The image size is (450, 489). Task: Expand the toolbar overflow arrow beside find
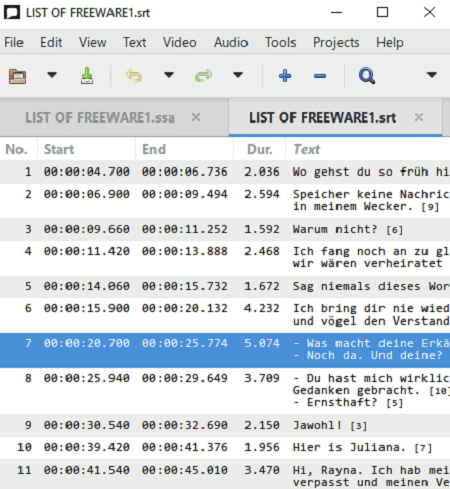click(432, 75)
